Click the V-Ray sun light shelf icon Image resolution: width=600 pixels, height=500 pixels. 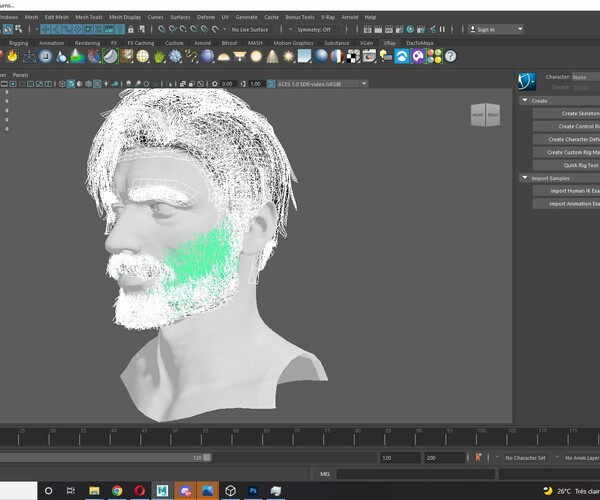coord(288,56)
